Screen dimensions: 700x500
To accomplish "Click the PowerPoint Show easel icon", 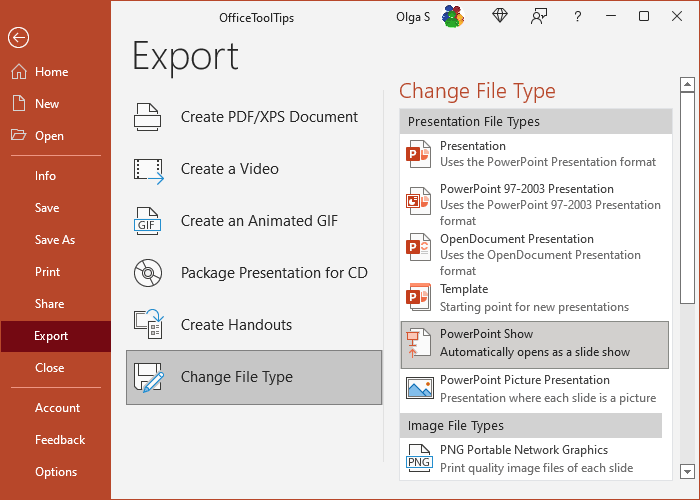I will [x=418, y=343].
